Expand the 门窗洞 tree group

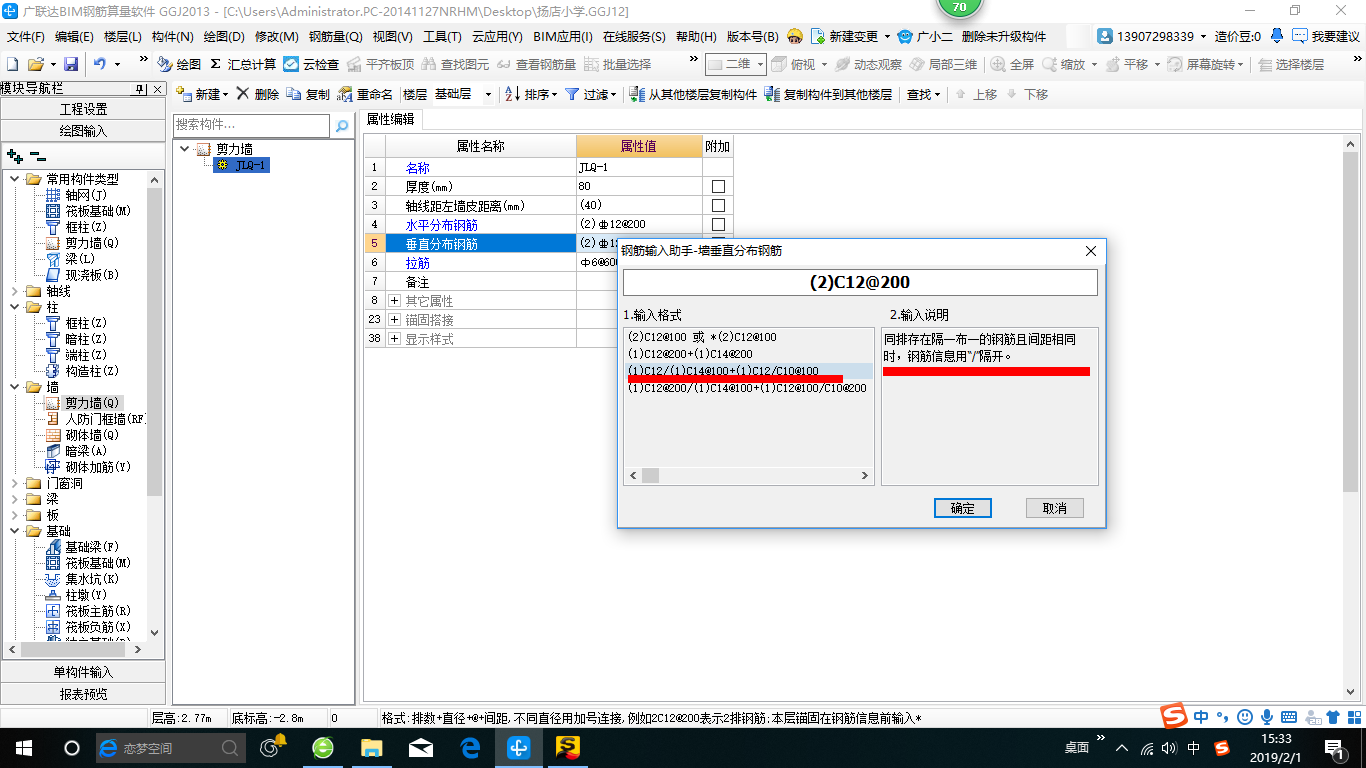[14, 483]
